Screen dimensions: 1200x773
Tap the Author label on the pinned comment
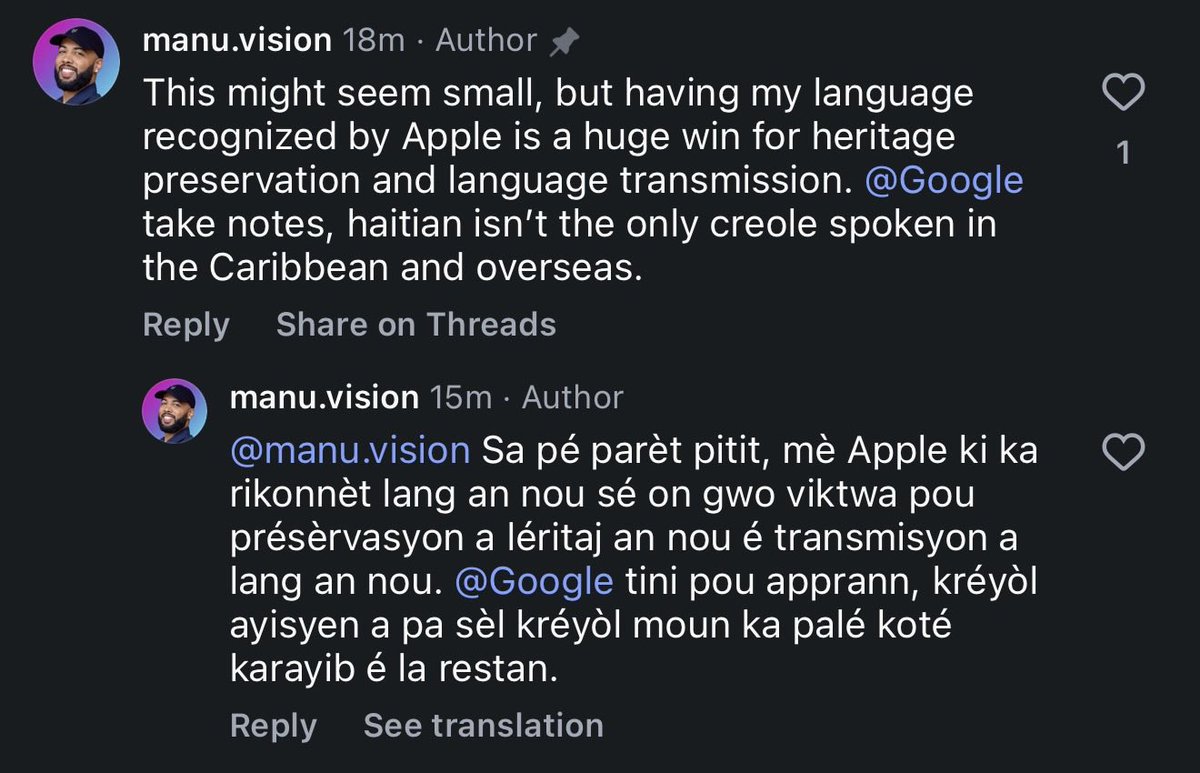click(x=486, y=40)
